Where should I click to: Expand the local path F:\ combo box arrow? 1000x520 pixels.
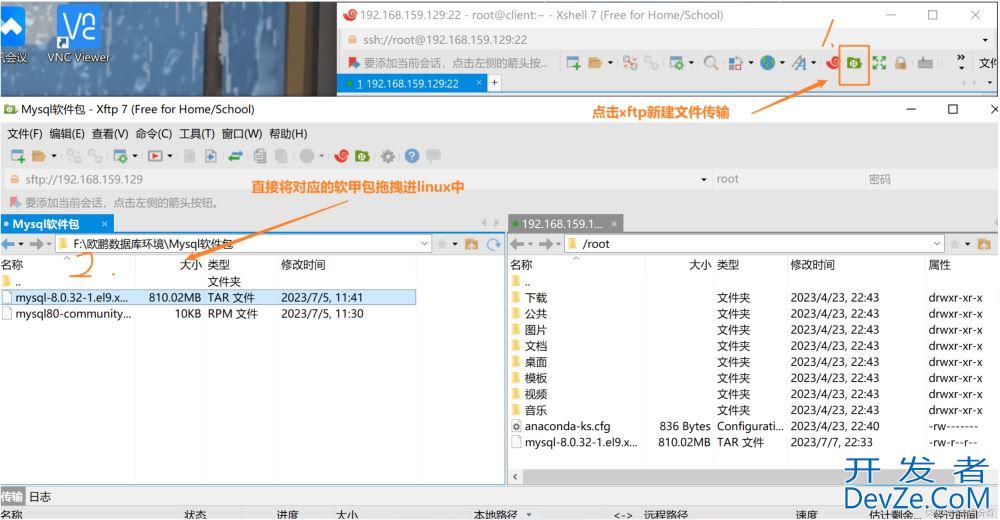click(425, 244)
